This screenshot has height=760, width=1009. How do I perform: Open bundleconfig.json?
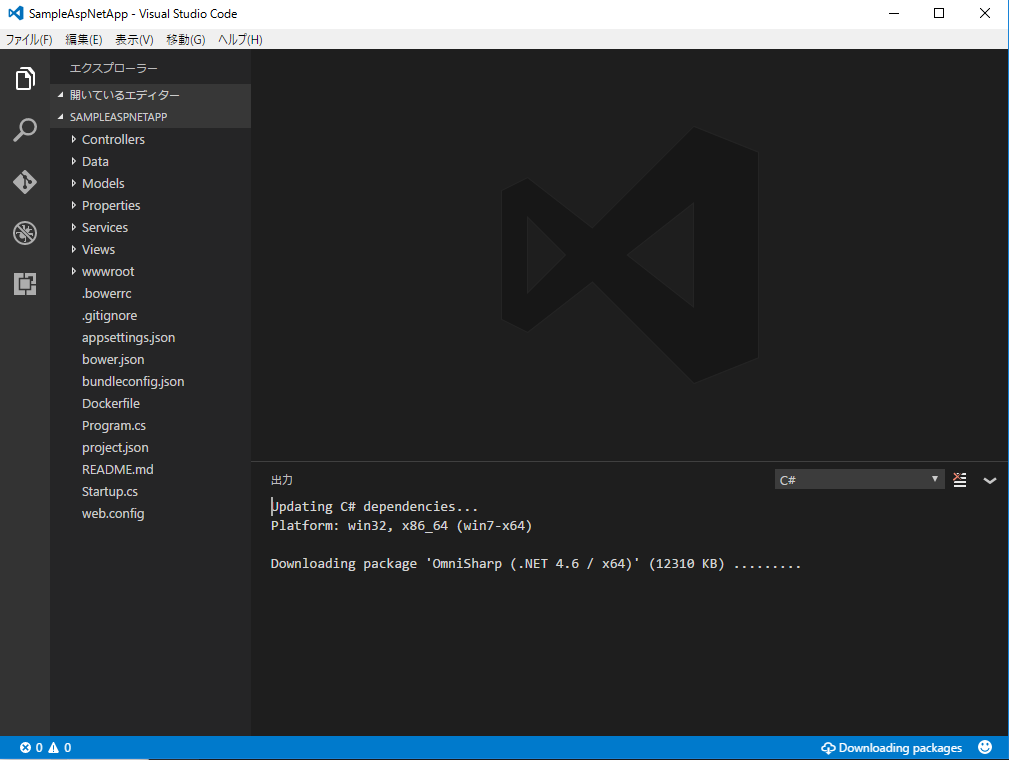click(x=133, y=382)
